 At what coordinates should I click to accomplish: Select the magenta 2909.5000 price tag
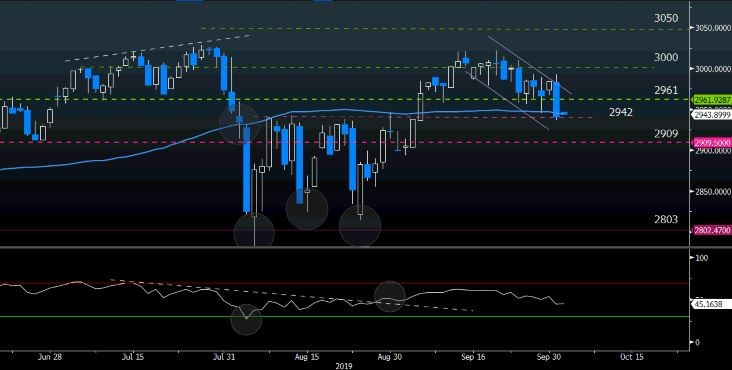(712, 143)
